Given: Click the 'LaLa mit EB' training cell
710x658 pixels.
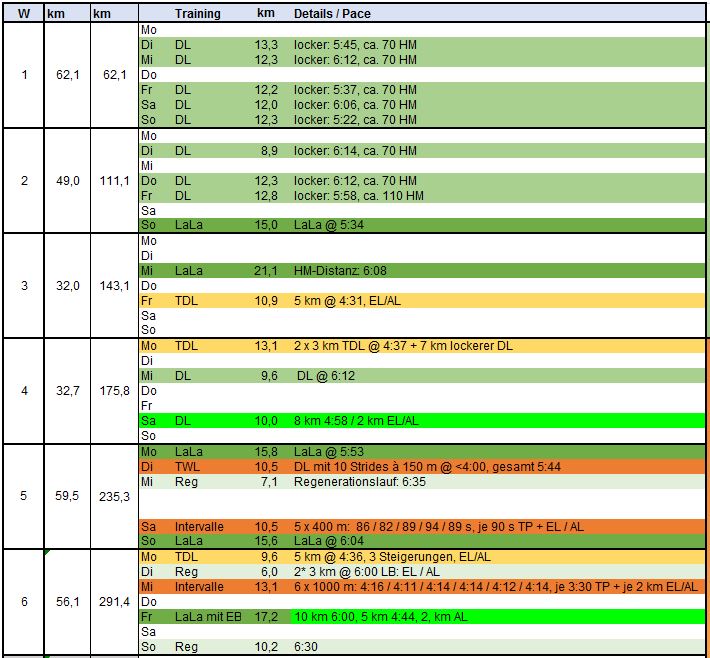Looking at the screenshot, I should click(x=205, y=616).
